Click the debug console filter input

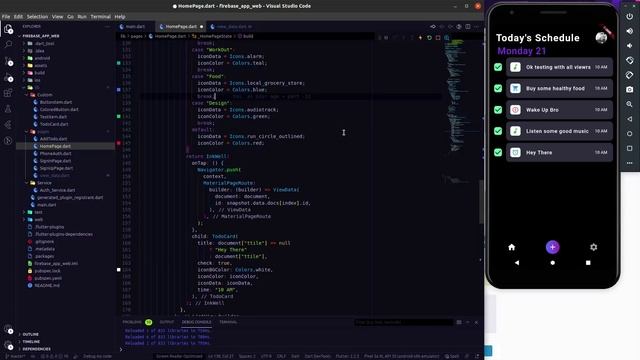coord(403,322)
